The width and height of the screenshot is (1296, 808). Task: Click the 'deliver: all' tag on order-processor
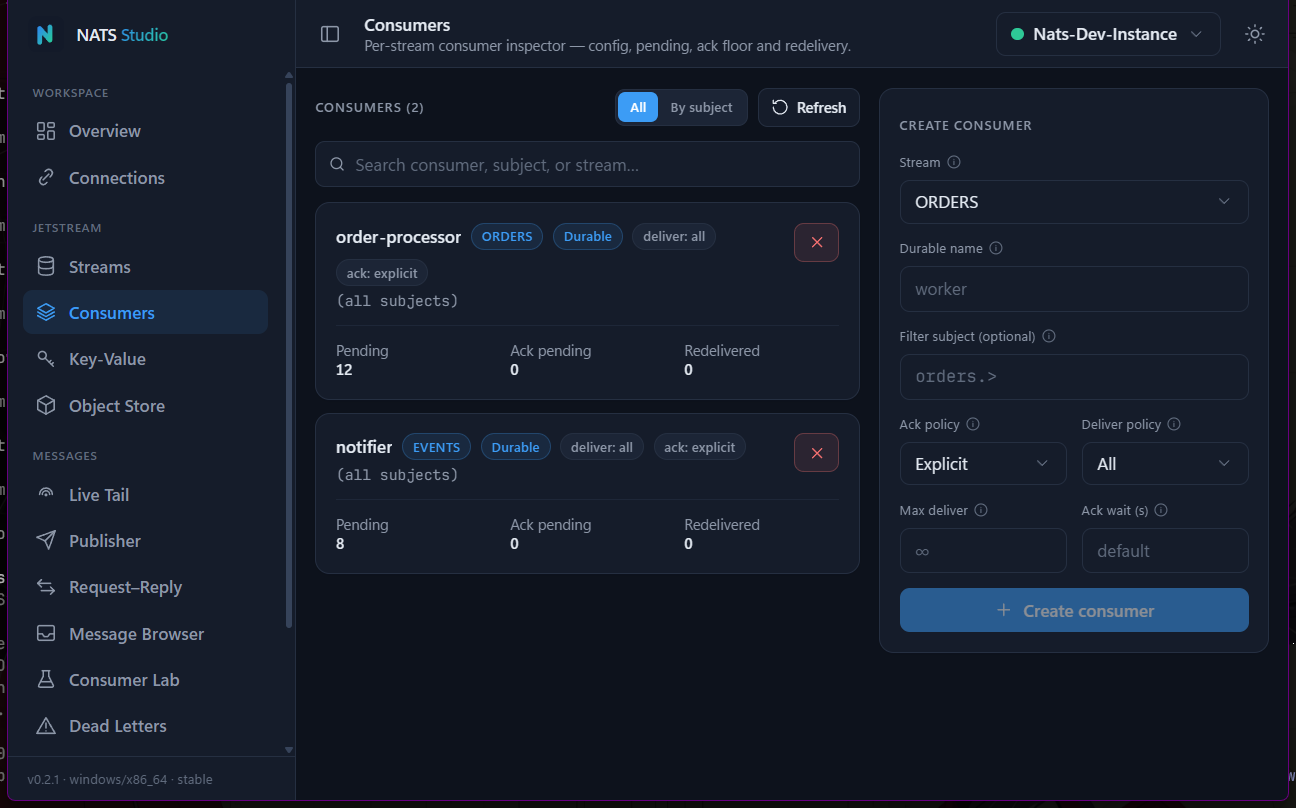[674, 237]
